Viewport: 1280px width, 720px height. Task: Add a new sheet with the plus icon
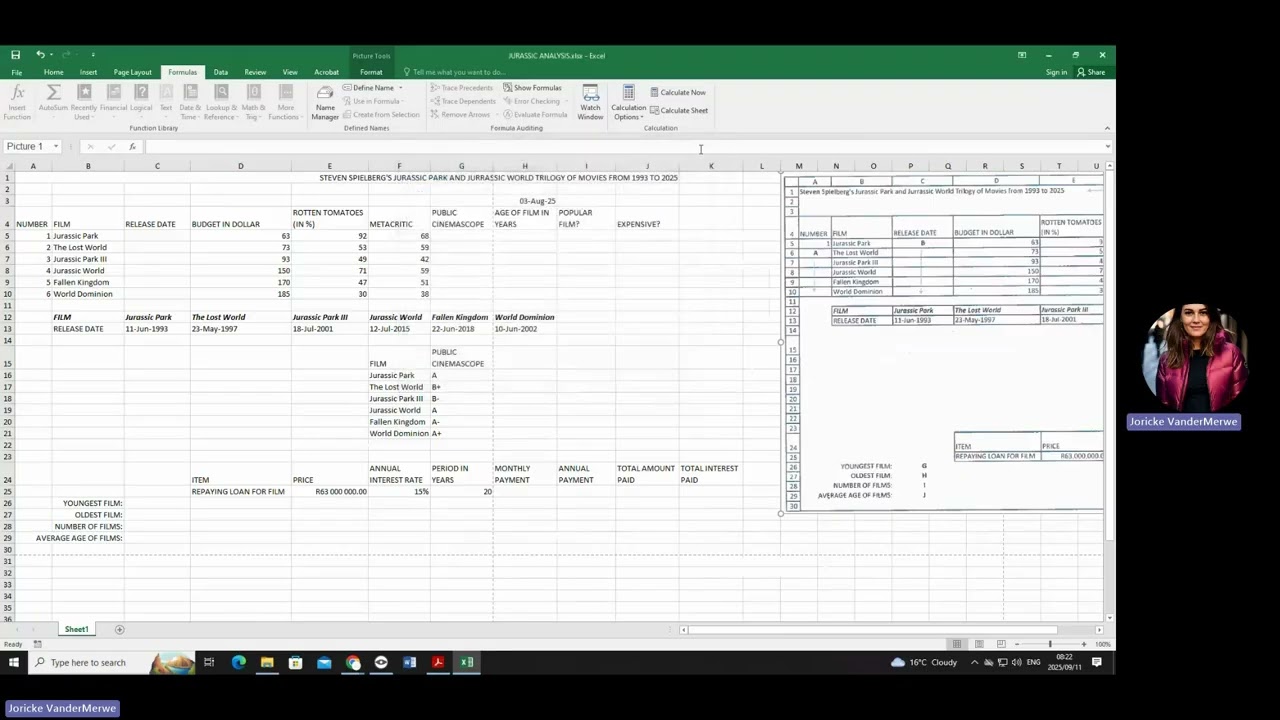coord(119,629)
